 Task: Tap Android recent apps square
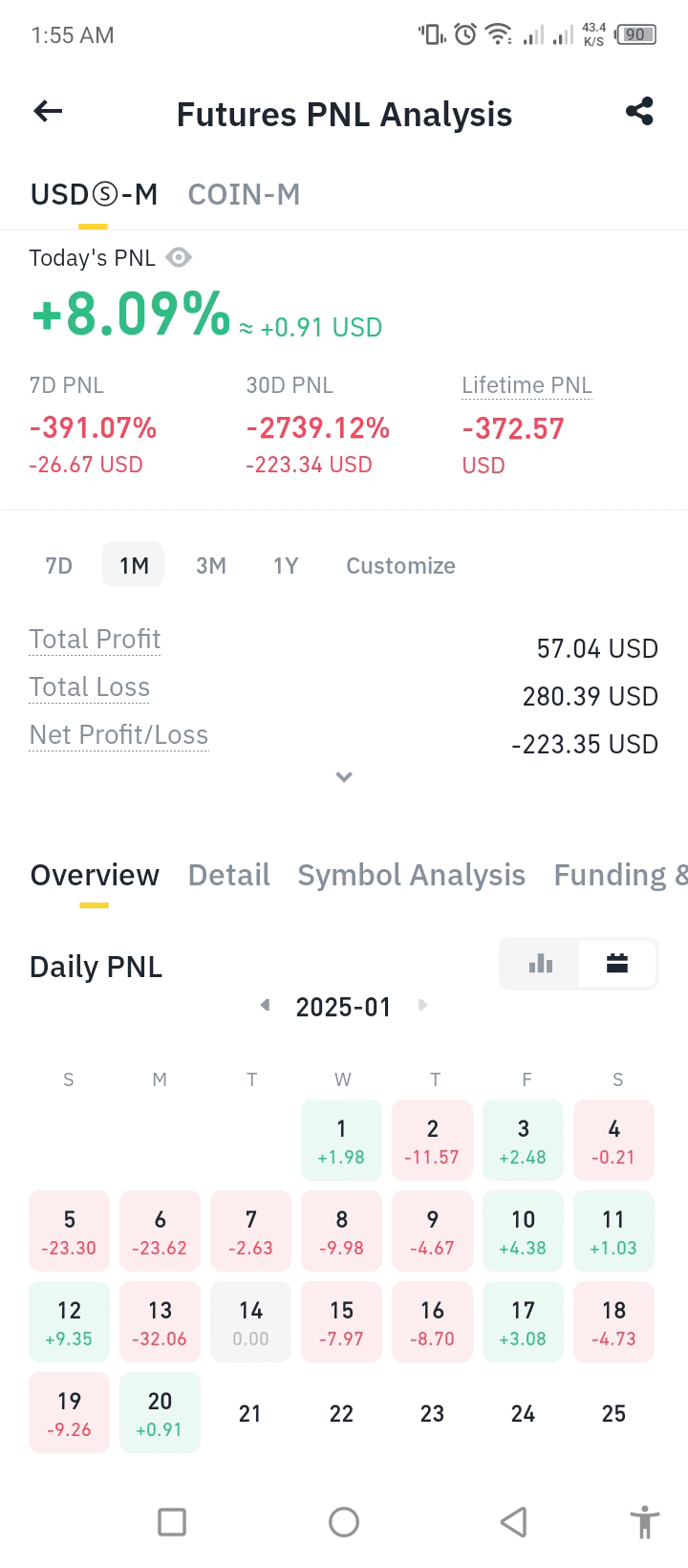172,1521
